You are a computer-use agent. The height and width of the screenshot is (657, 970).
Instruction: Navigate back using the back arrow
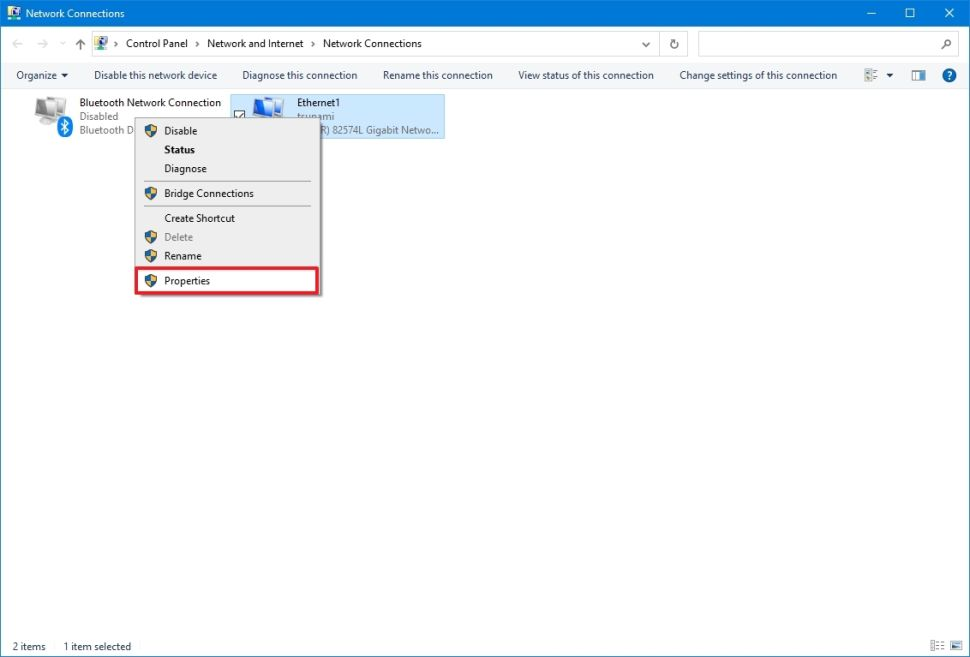tap(16, 43)
